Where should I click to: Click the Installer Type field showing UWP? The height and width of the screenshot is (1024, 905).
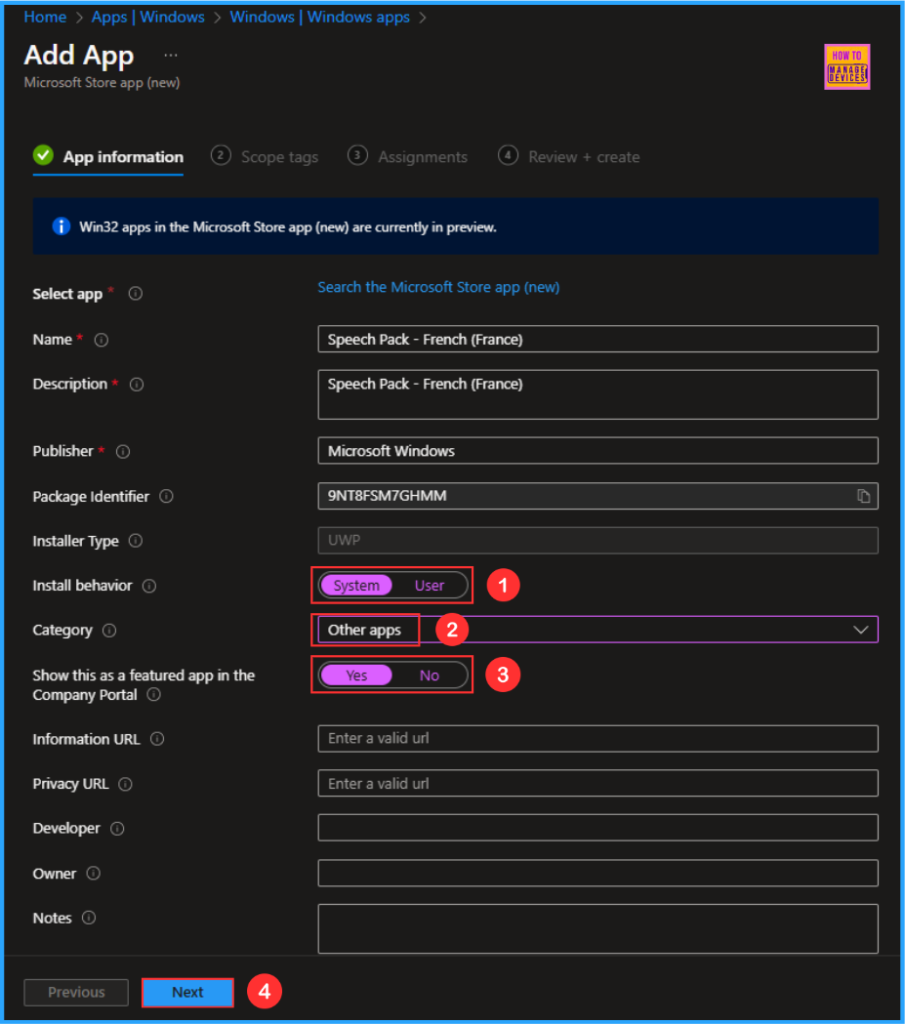coord(597,540)
